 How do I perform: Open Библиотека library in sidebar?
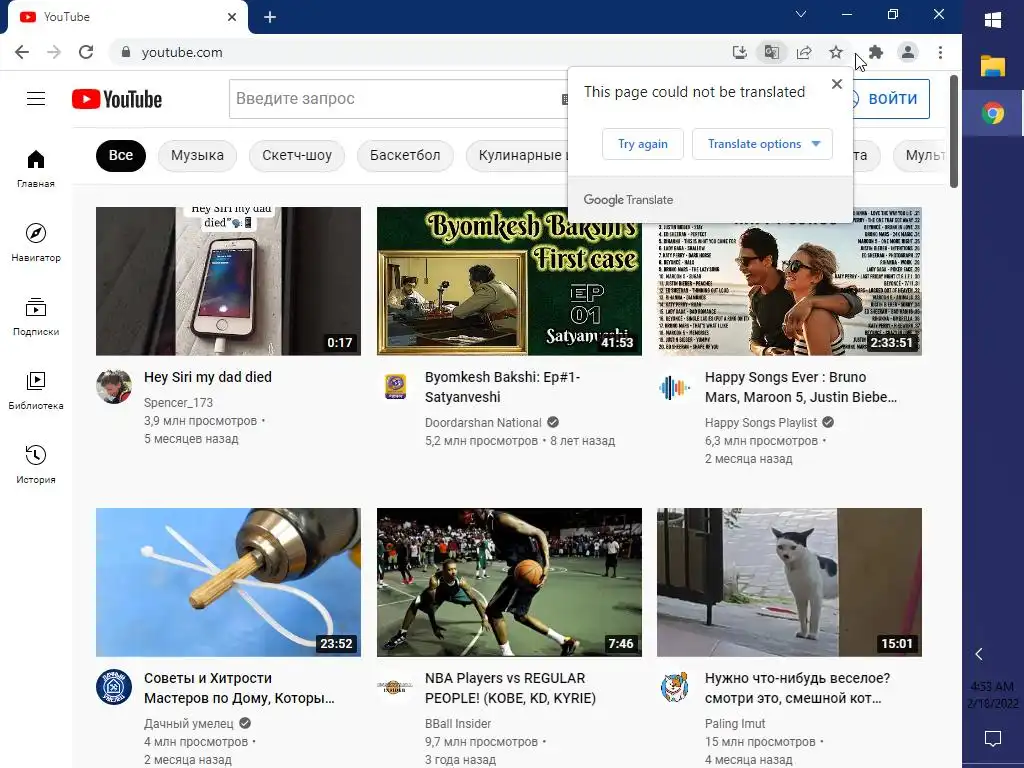click(x=36, y=390)
